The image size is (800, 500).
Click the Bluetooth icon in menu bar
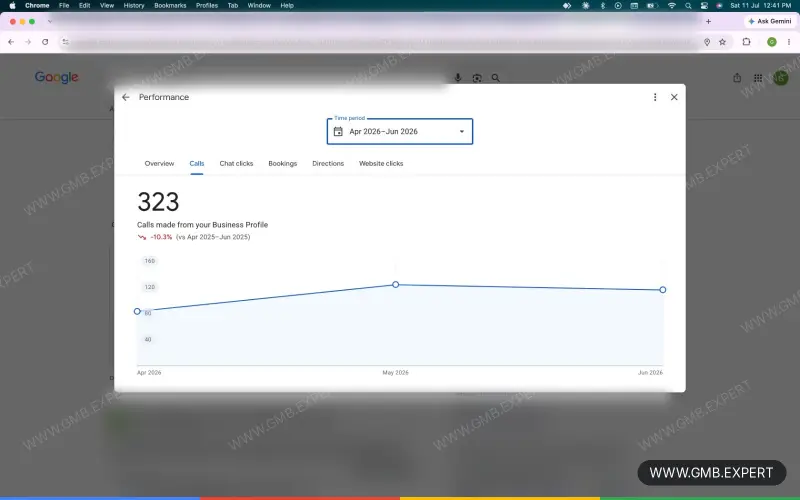pos(602,6)
